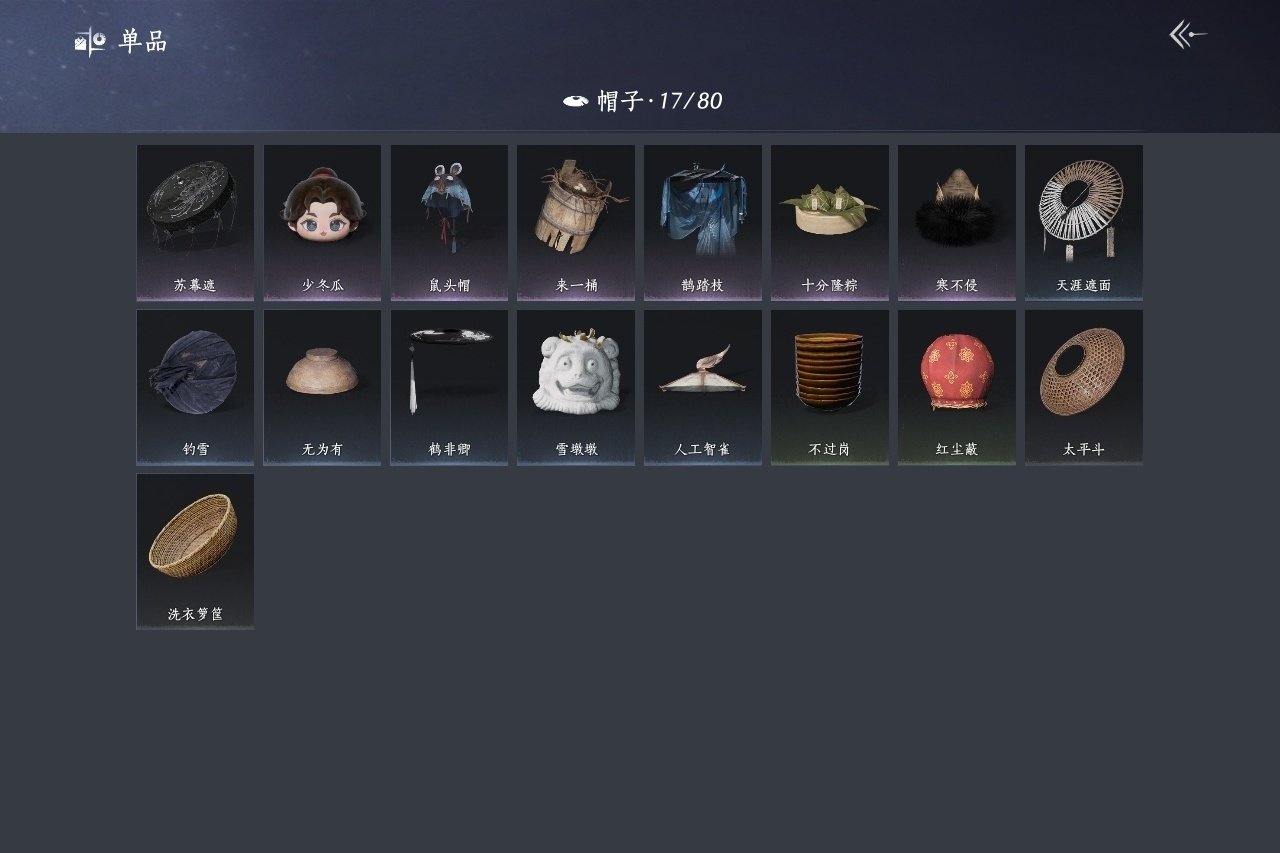The image size is (1280, 853).
Task: Click the 帽子 hat category icon
Action: 575,101
